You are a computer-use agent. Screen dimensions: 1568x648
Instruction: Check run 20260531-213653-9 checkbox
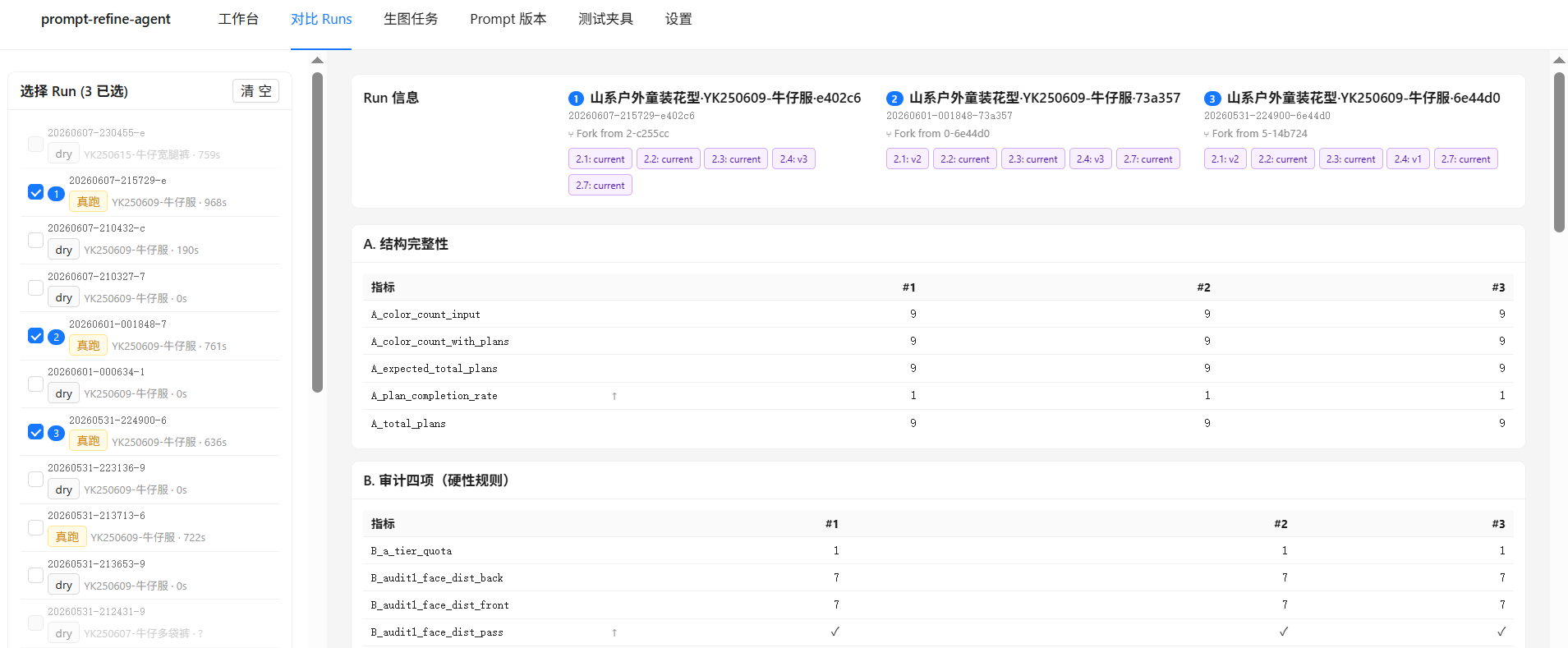[35, 575]
